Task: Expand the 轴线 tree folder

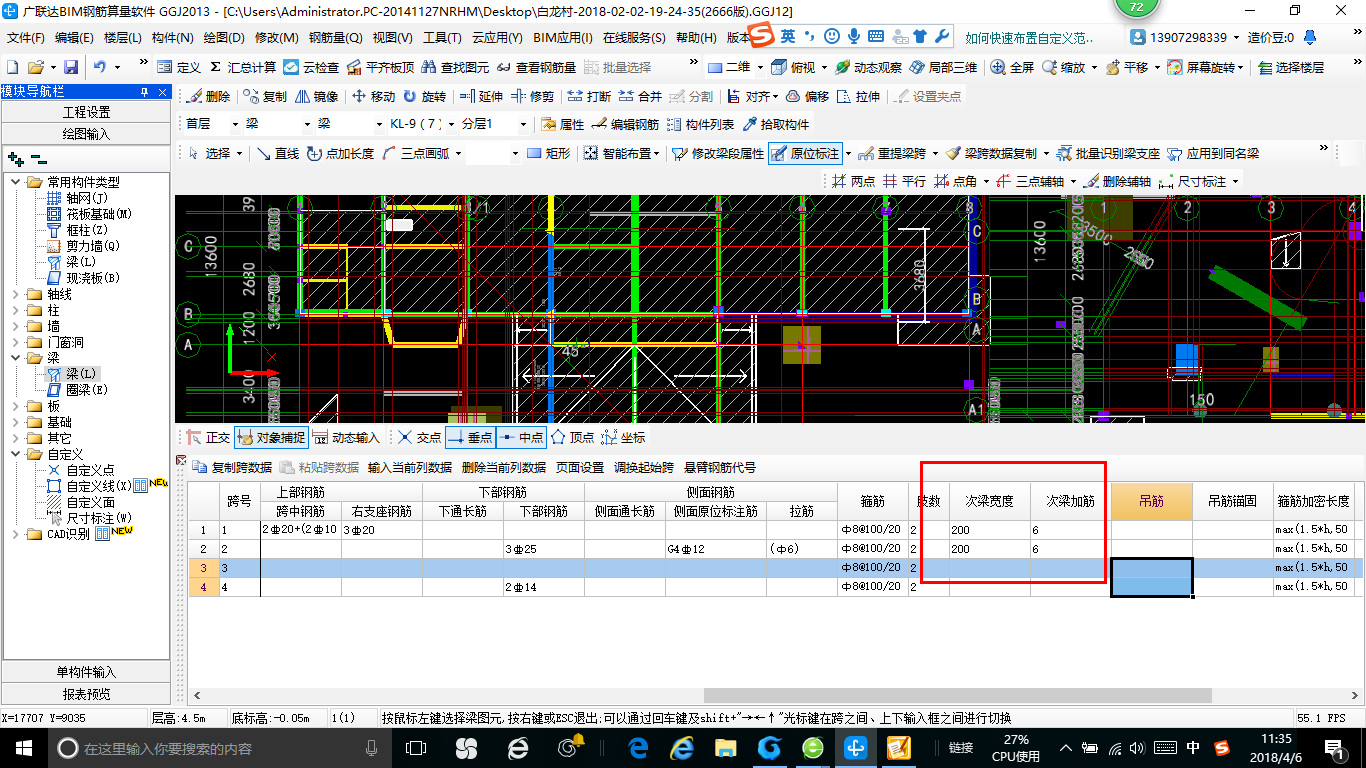Action: point(16,295)
